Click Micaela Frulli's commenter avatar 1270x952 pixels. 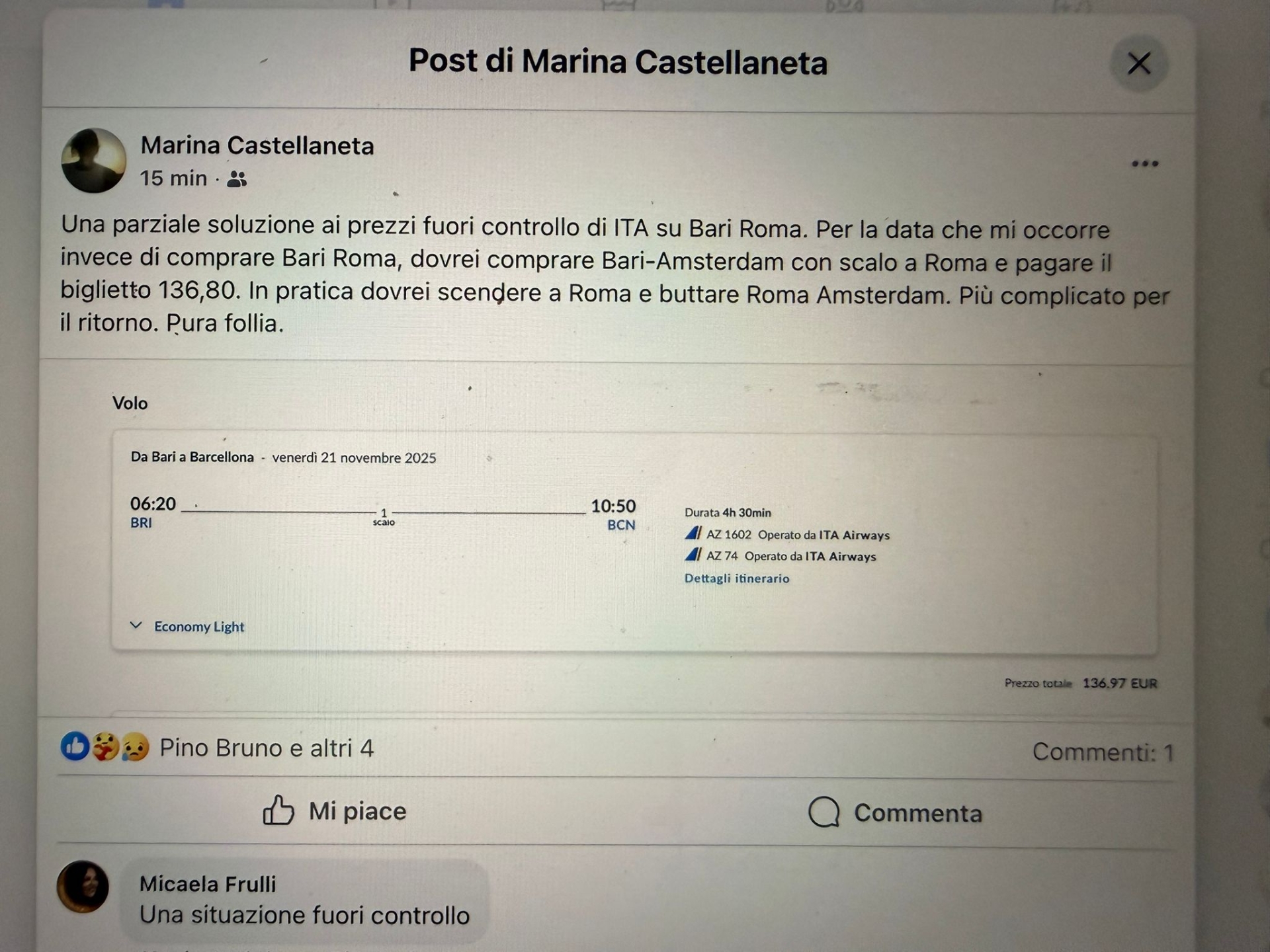click(x=83, y=887)
